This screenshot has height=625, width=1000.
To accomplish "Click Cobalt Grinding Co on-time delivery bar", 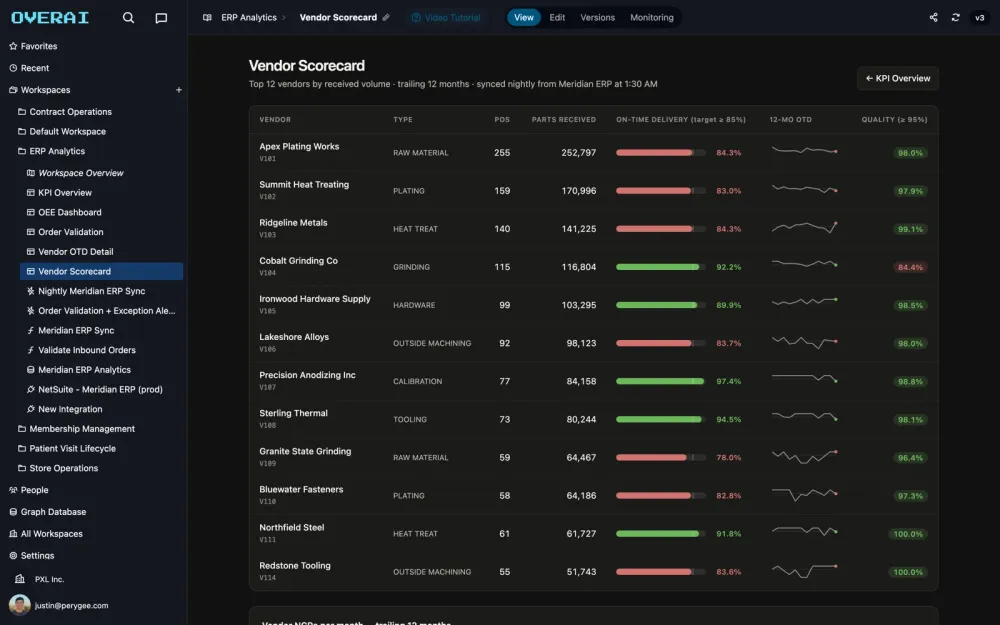I will pos(661,267).
